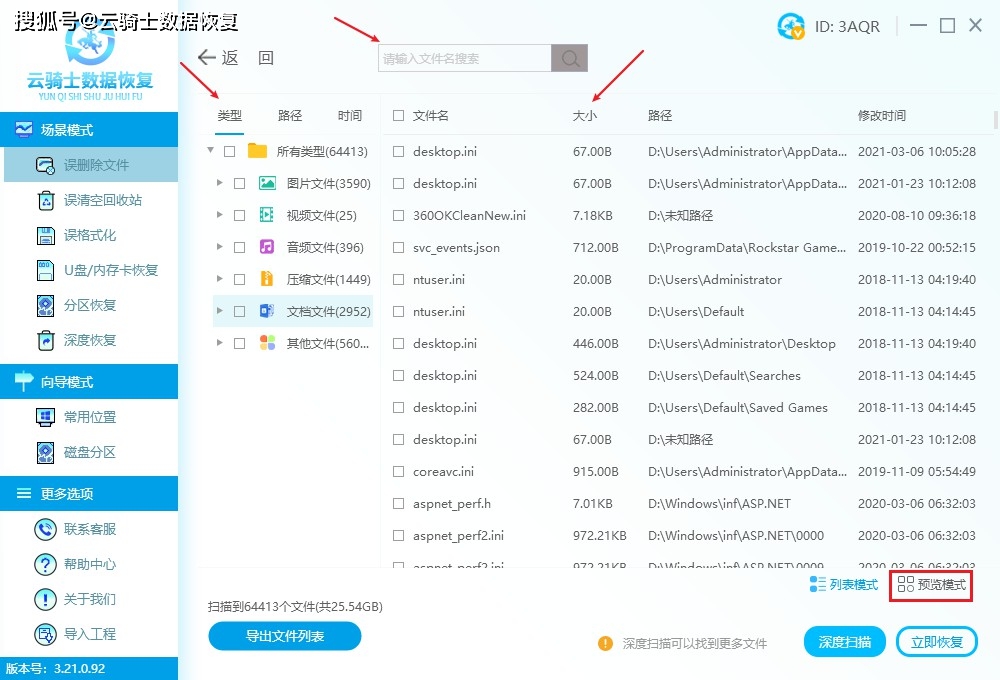
Task: Click the 导出文件列表 button
Action: point(284,636)
